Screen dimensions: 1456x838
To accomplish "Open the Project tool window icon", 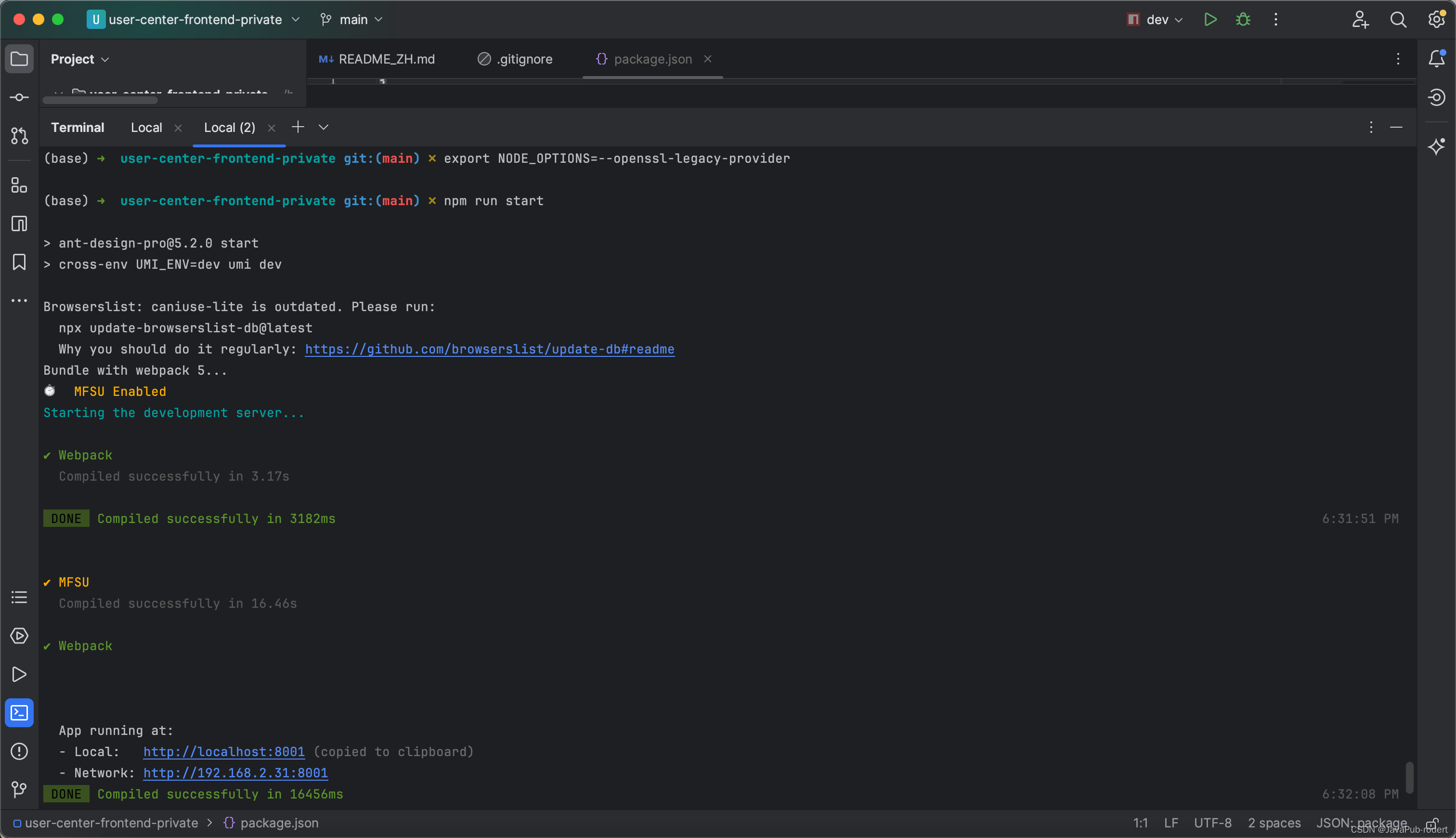I will coord(19,59).
